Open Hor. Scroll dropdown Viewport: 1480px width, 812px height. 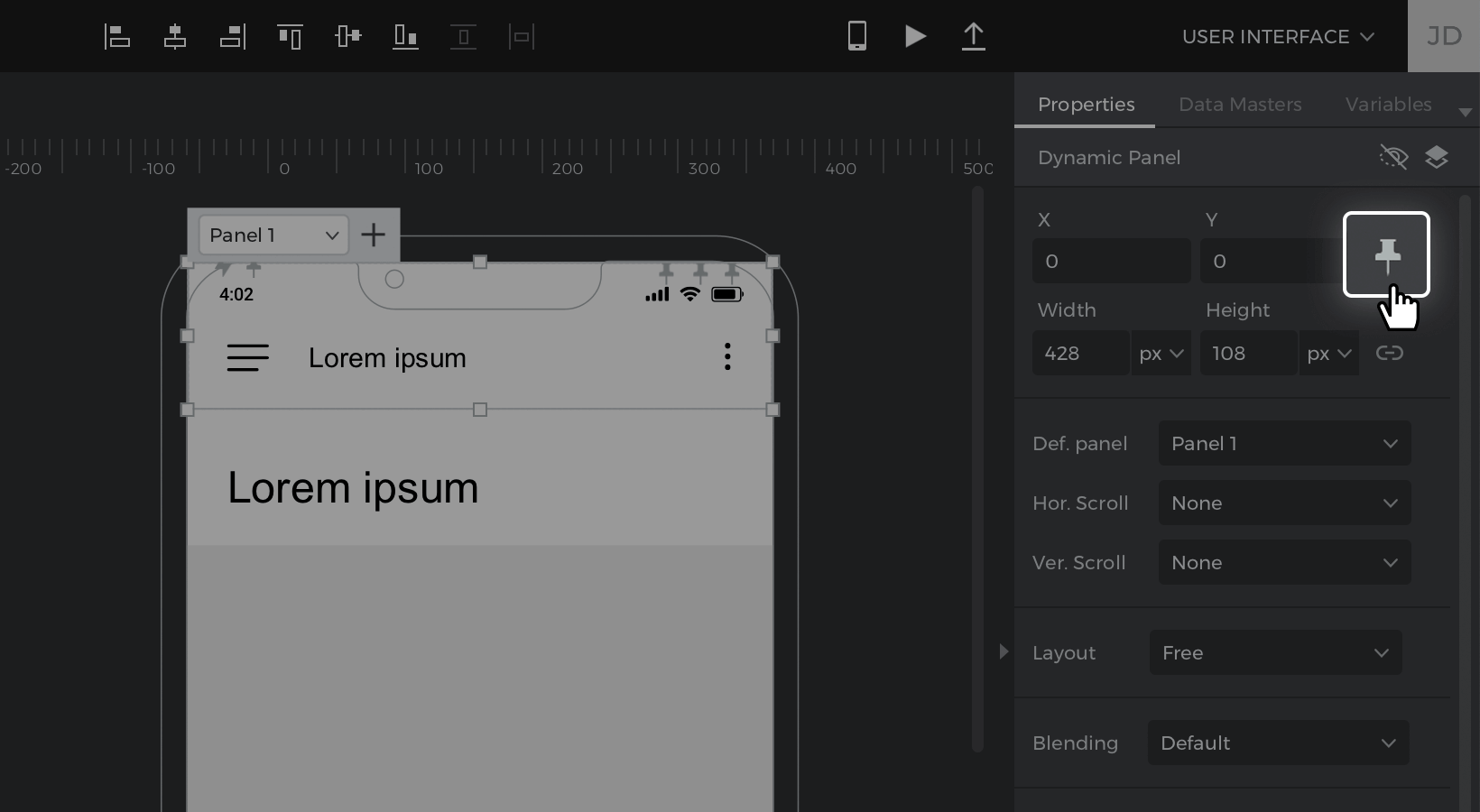(1284, 503)
